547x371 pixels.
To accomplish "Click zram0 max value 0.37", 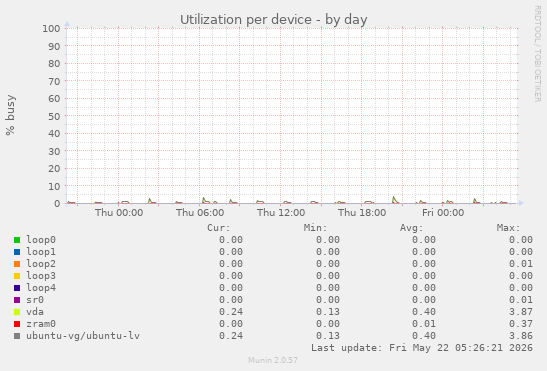I will click(520, 324).
